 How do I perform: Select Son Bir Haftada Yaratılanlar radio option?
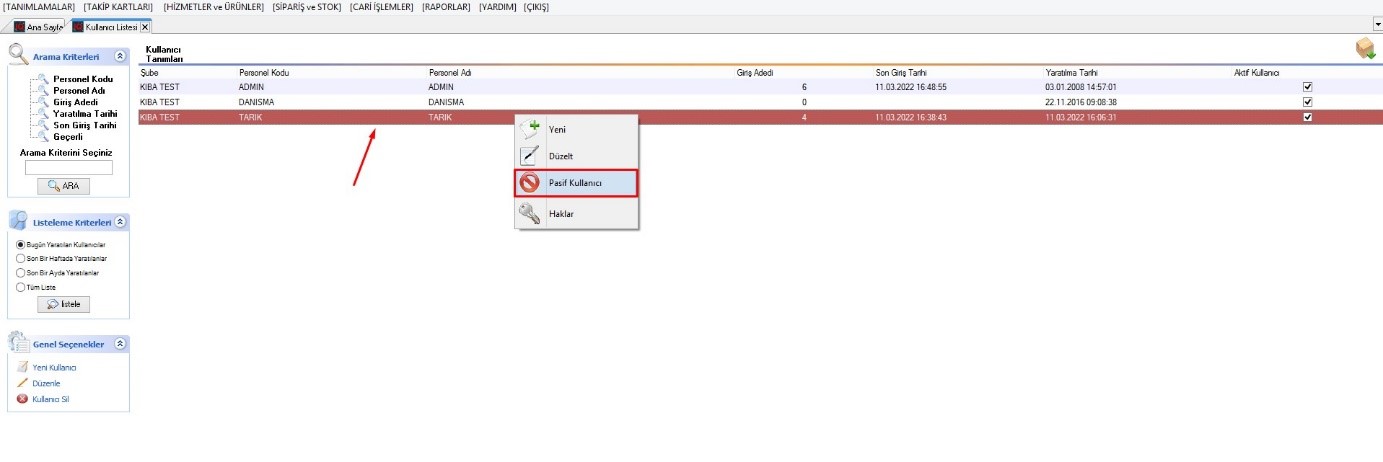(x=20, y=258)
